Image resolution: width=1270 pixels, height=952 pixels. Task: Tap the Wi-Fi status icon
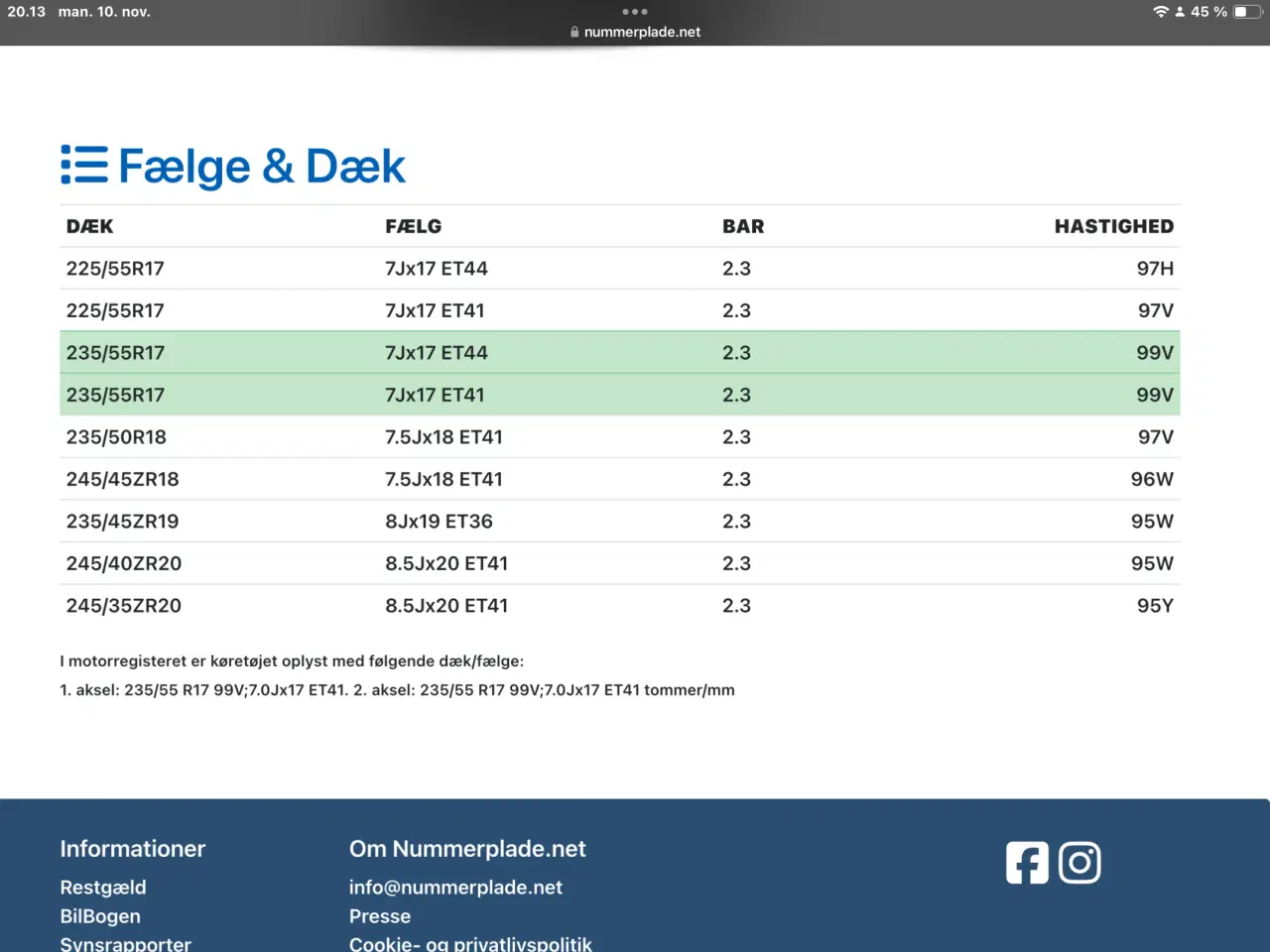click(x=1160, y=12)
